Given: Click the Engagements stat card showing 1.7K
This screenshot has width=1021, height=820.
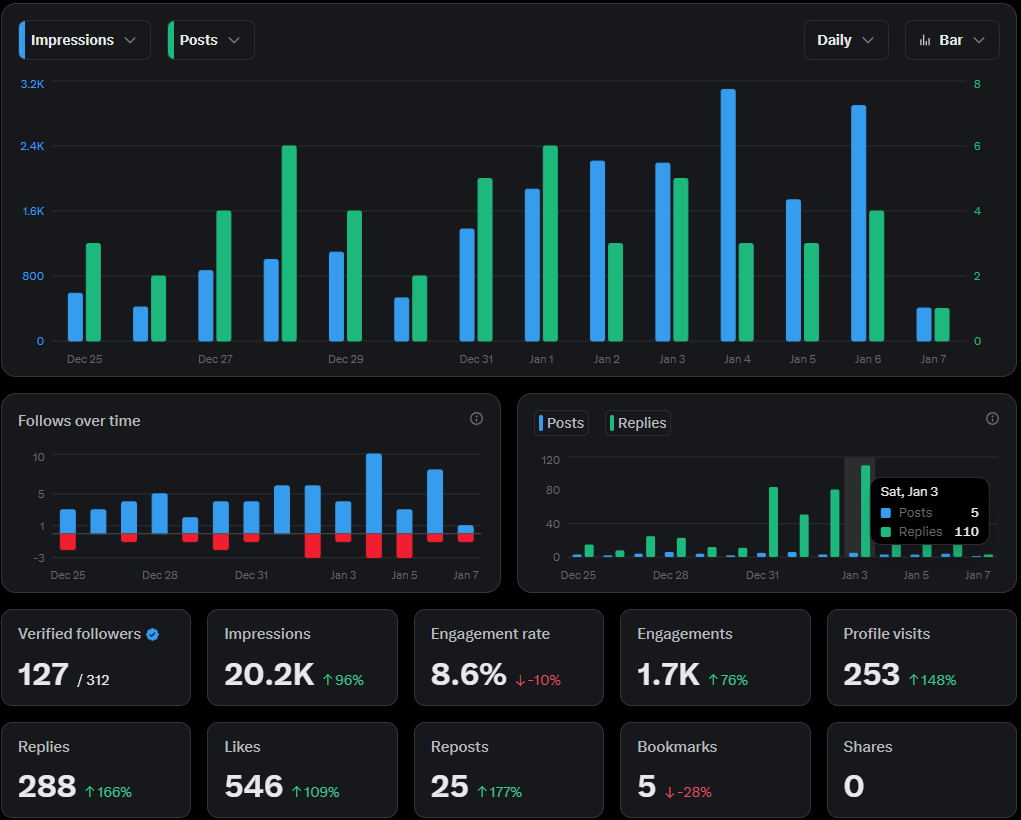Looking at the screenshot, I should (715, 657).
